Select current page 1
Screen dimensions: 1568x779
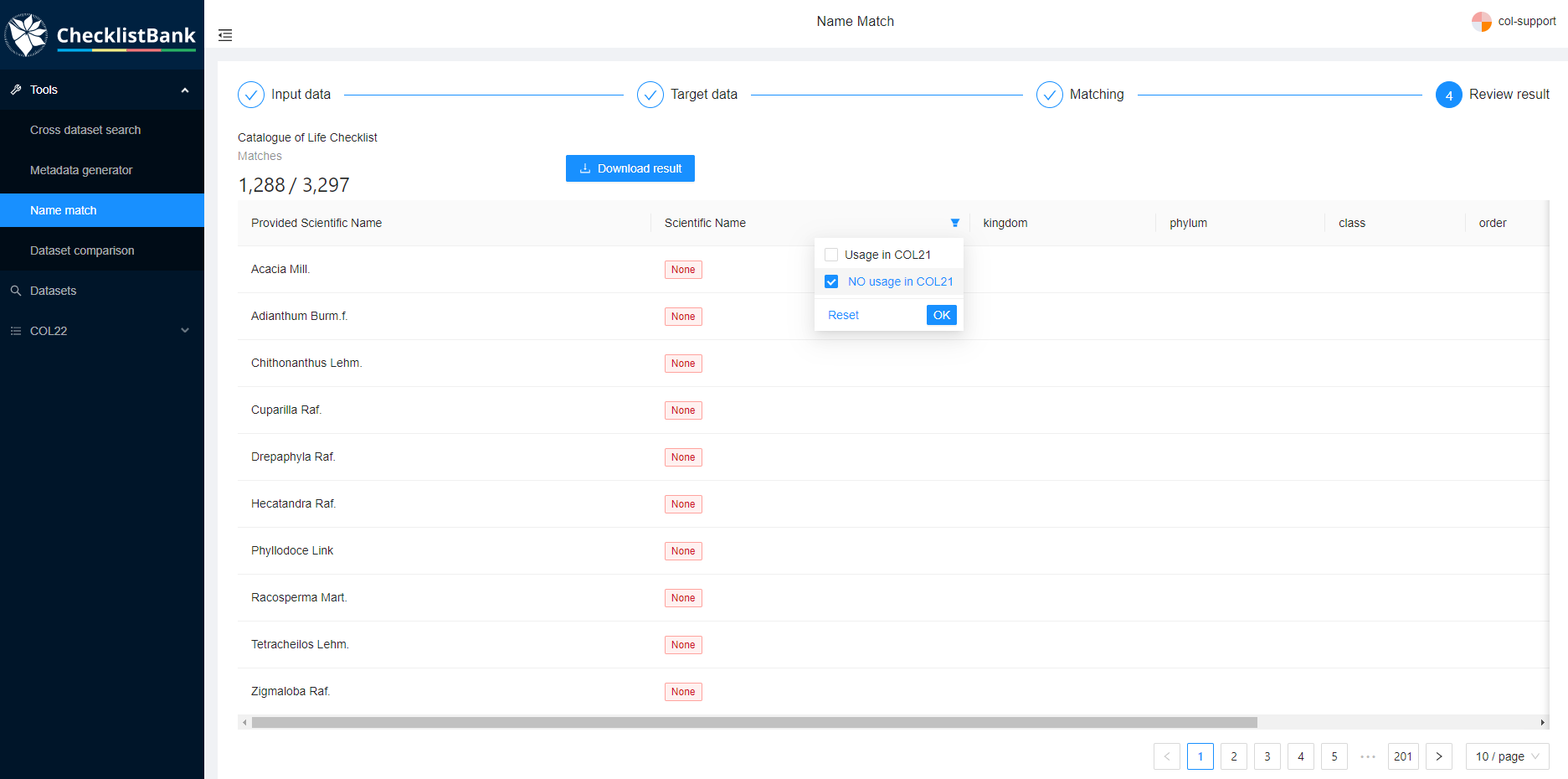[1200, 756]
